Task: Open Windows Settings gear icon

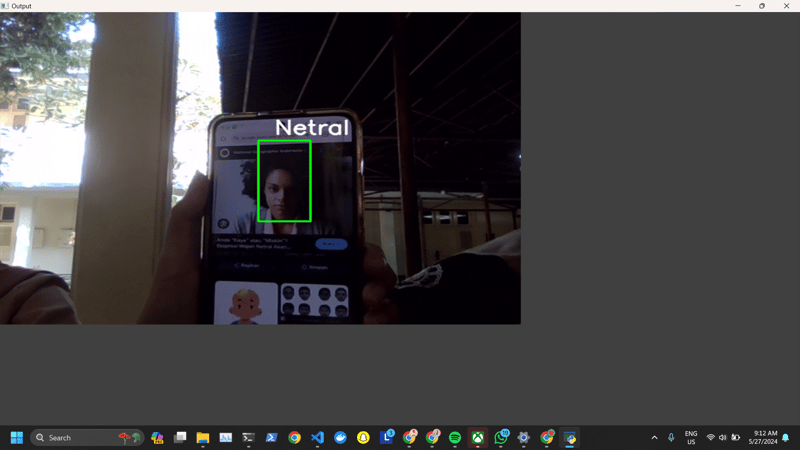Action: (x=523, y=438)
